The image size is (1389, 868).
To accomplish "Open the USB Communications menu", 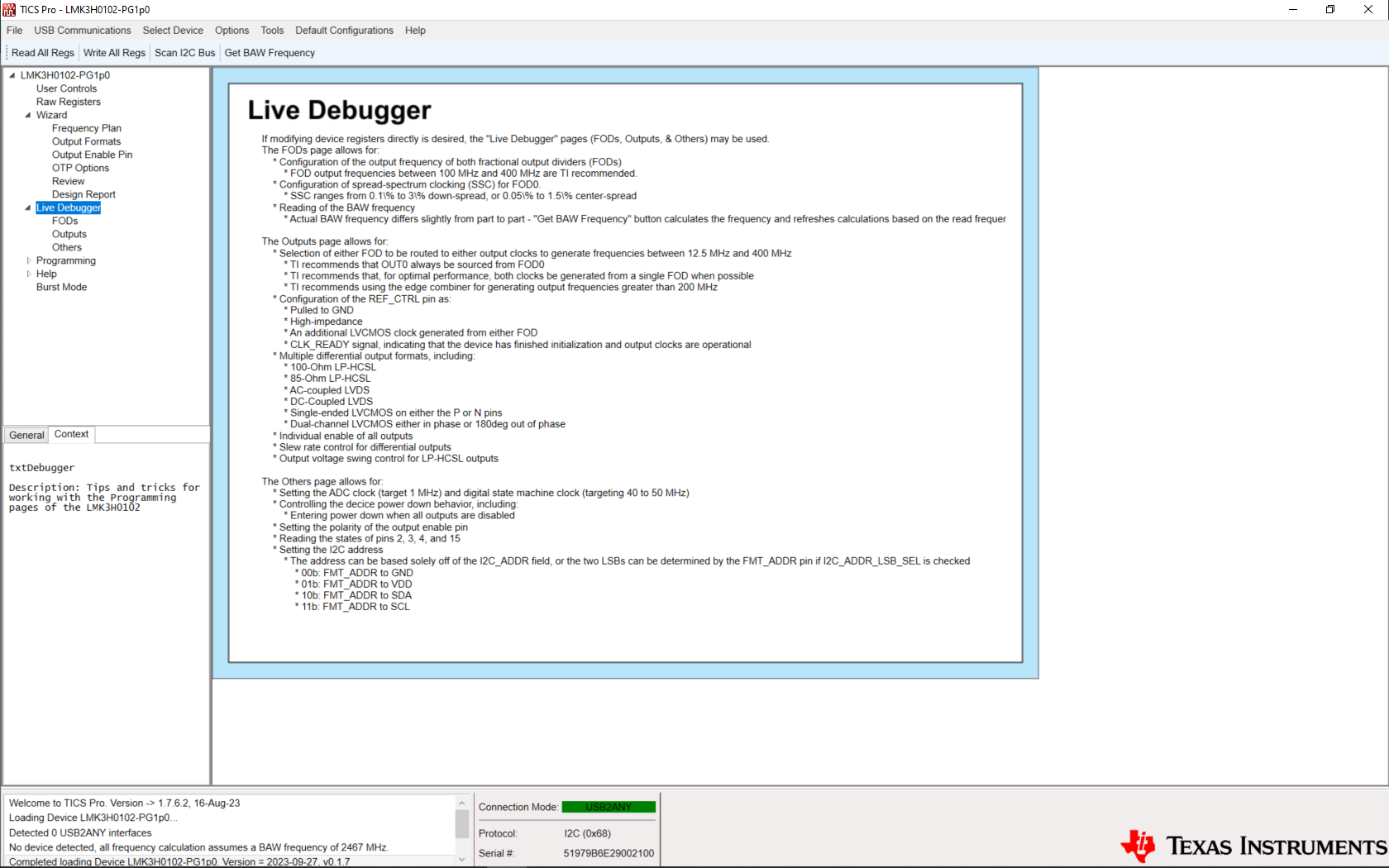I will tap(82, 30).
